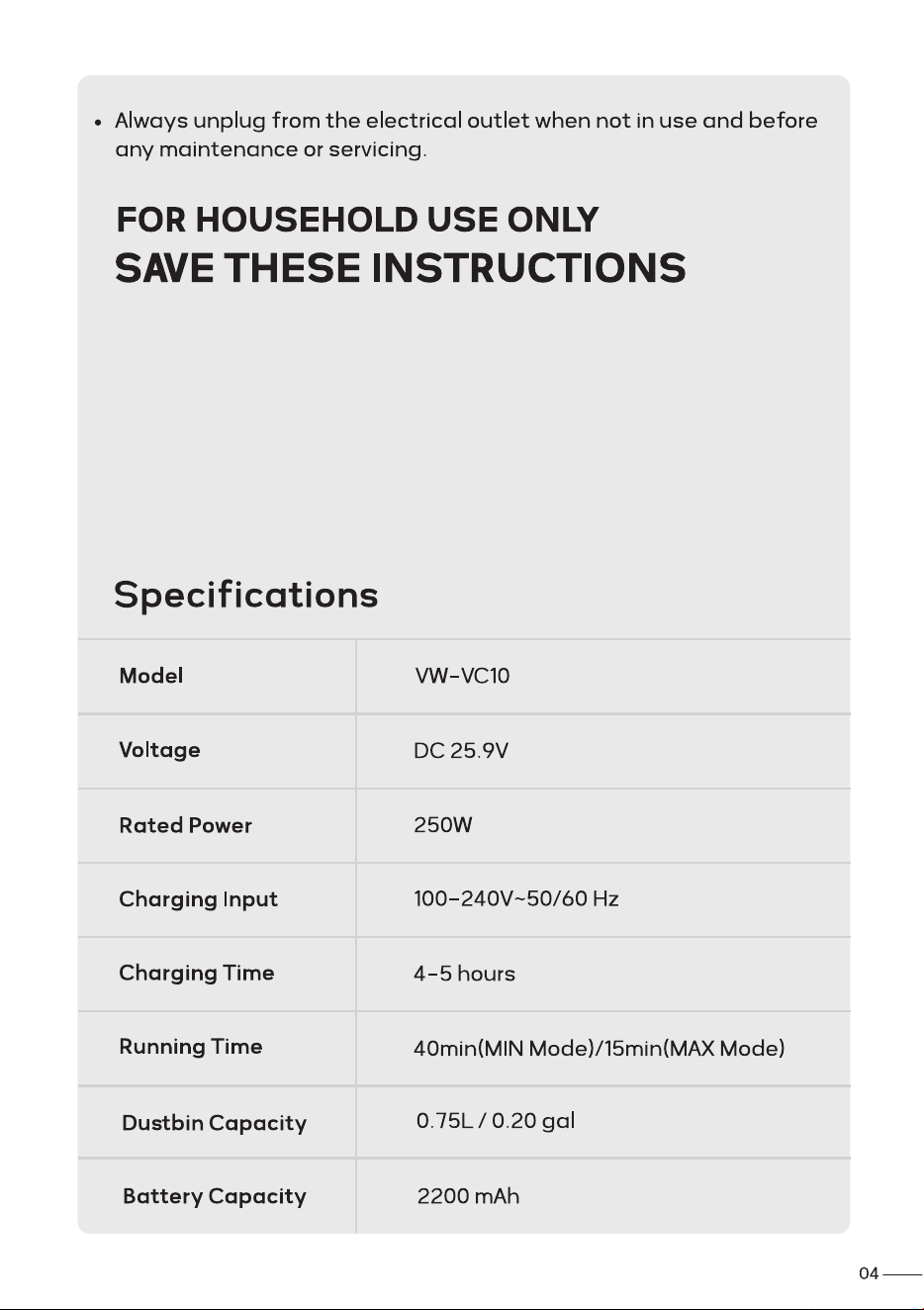Select the '4-5 hours' charging time value
The width and height of the screenshot is (924, 1310).
coord(464,974)
